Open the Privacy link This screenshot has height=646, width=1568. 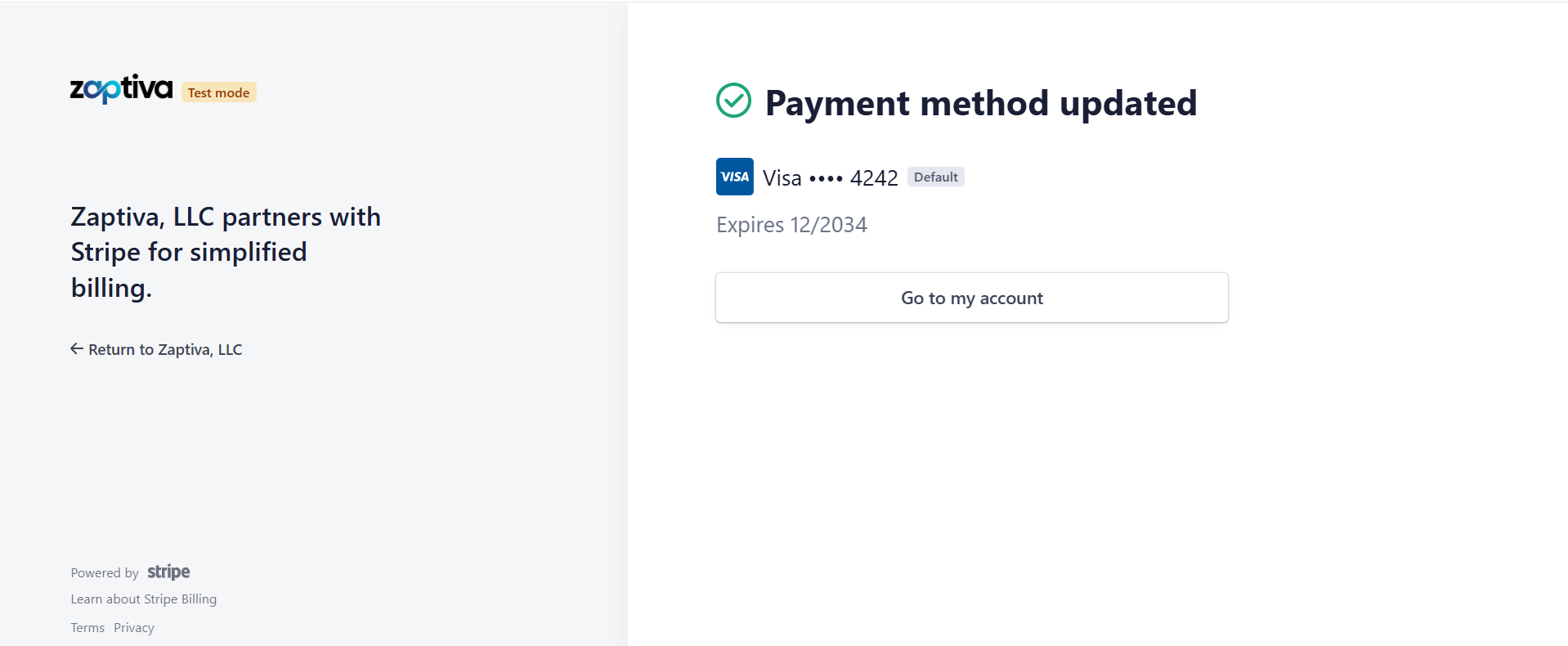click(x=134, y=628)
